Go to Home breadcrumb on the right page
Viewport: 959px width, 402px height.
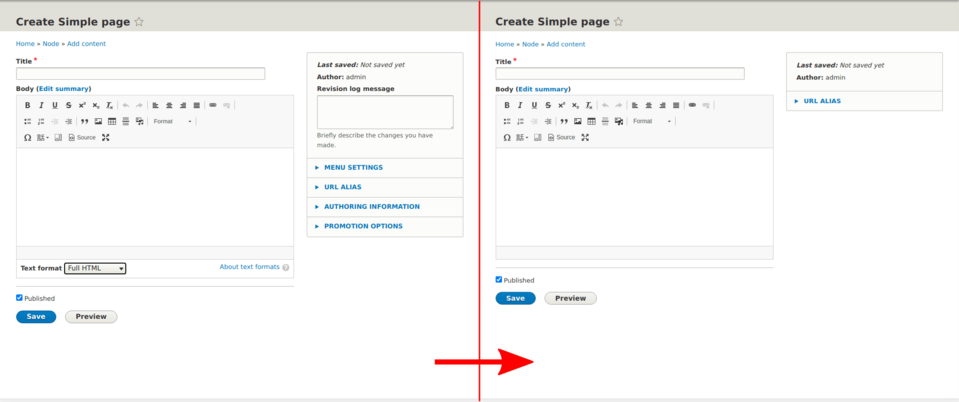[504, 44]
